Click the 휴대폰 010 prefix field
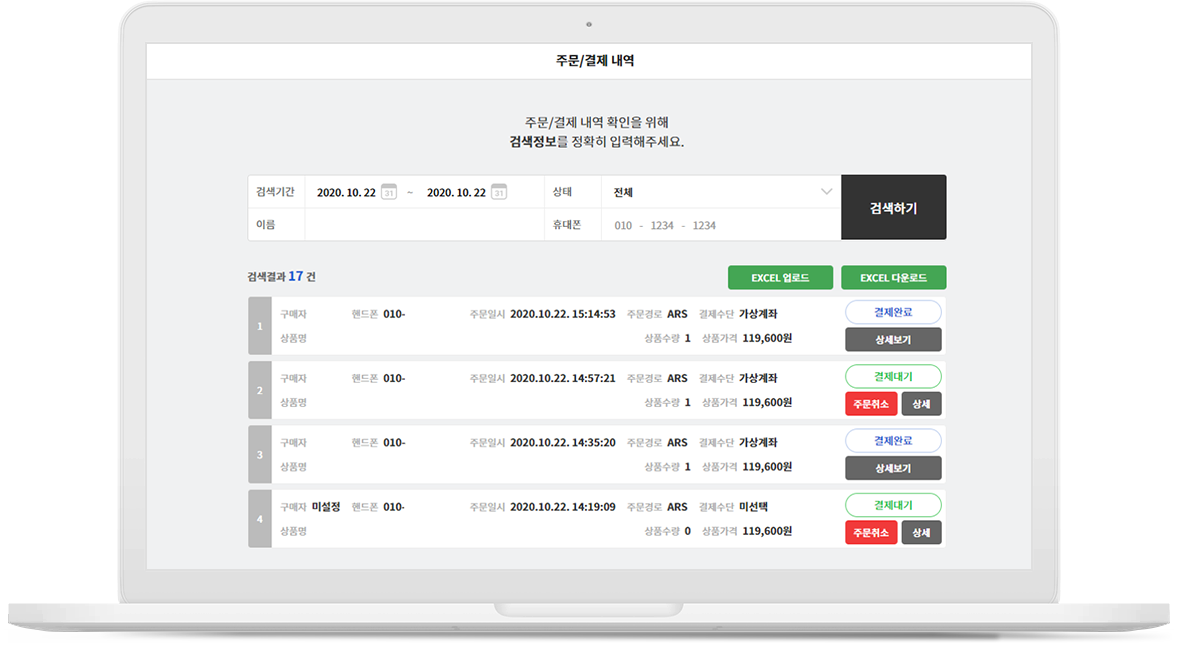The width and height of the screenshot is (1180, 650). tap(623, 225)
